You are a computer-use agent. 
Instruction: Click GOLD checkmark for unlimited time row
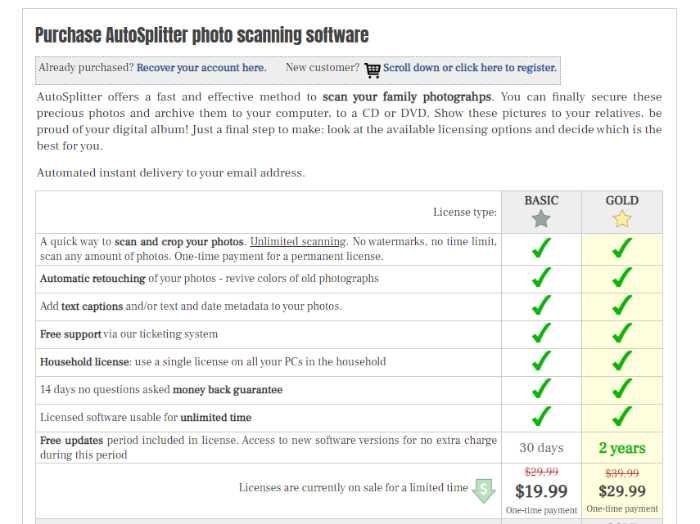[x=622, y=416]
